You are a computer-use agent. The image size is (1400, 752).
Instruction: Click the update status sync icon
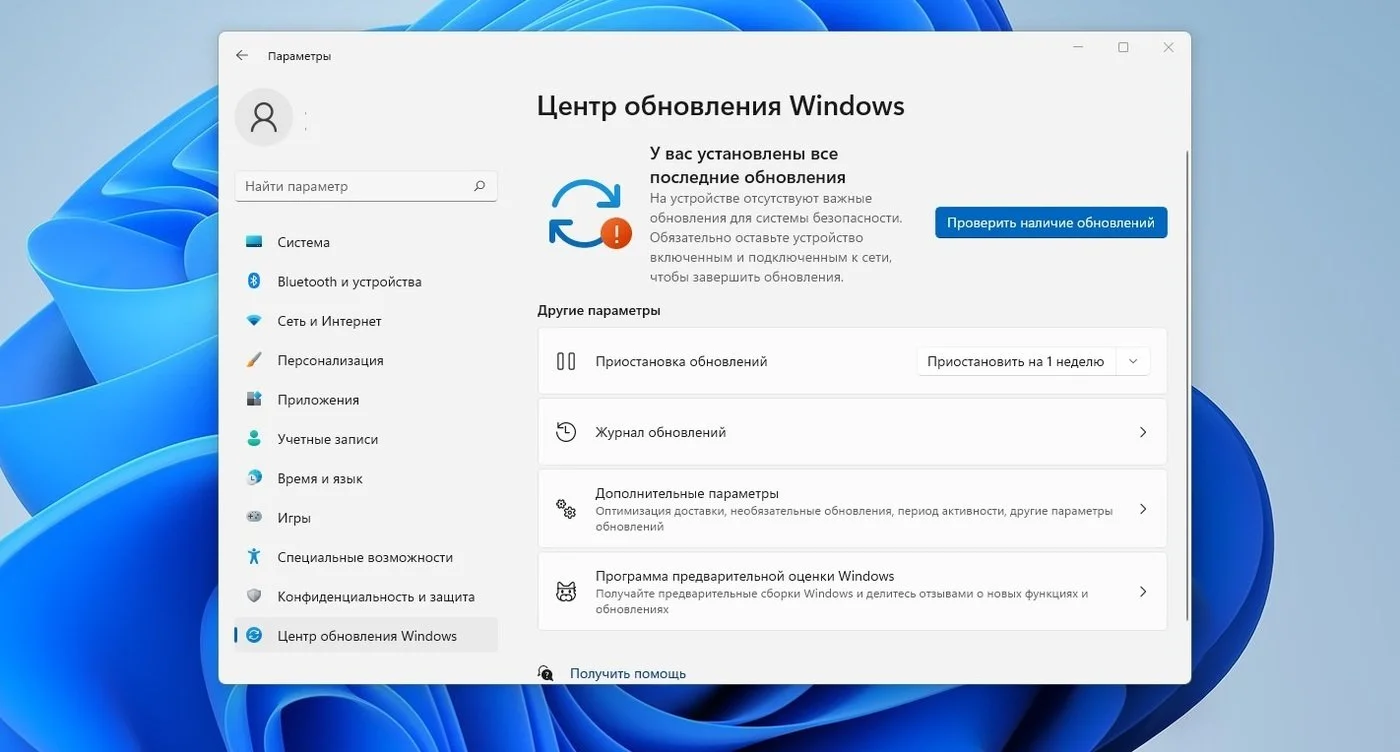589,214
